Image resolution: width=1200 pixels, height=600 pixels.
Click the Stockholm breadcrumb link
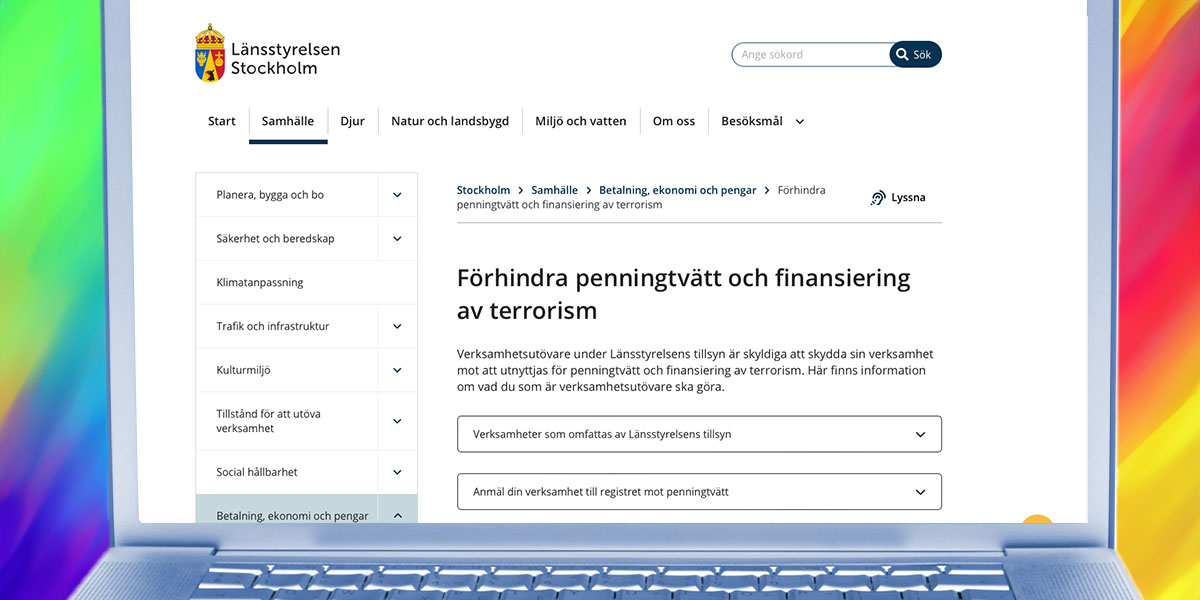pos(483,190)
